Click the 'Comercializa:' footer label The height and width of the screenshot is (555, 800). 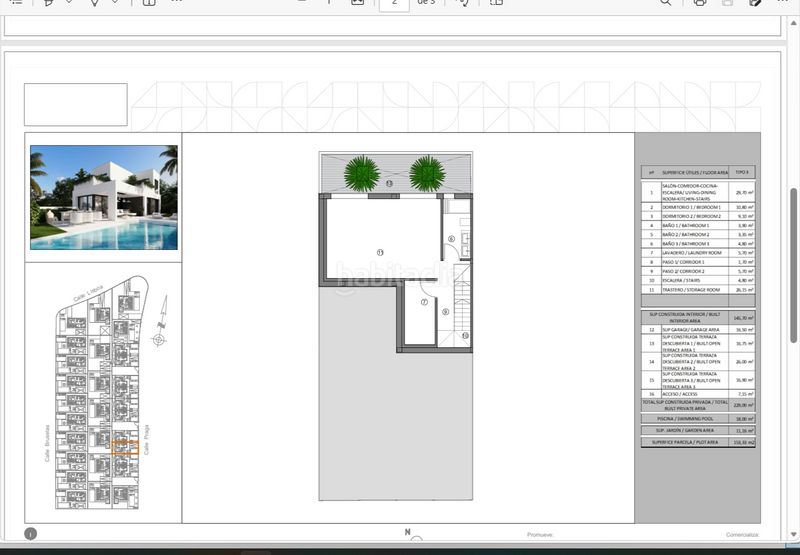(x=743, y=535)
